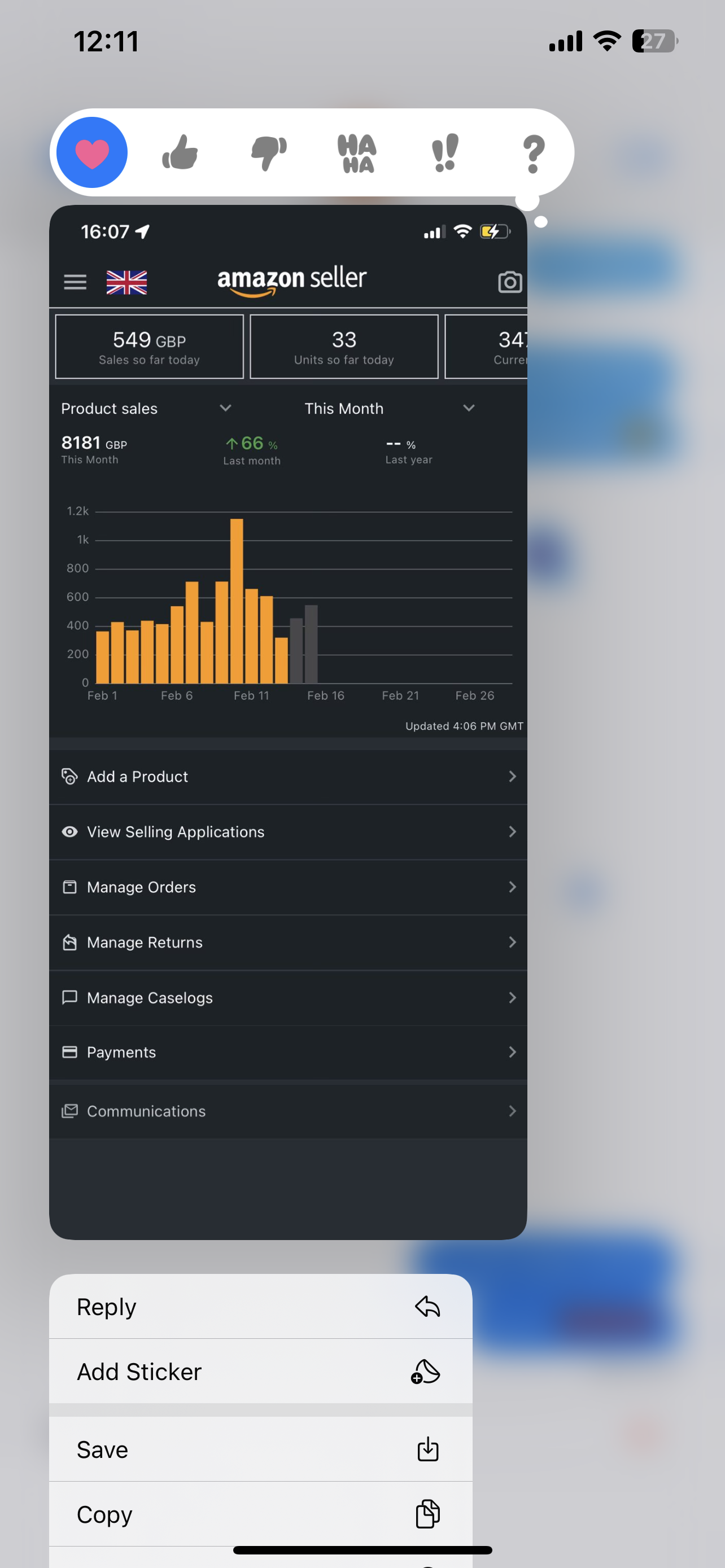This screenshot has height=1568, width=725.
Task: Tap the UK flag marketplace icon
Action: pyautogui.click(x=126, y=282)
